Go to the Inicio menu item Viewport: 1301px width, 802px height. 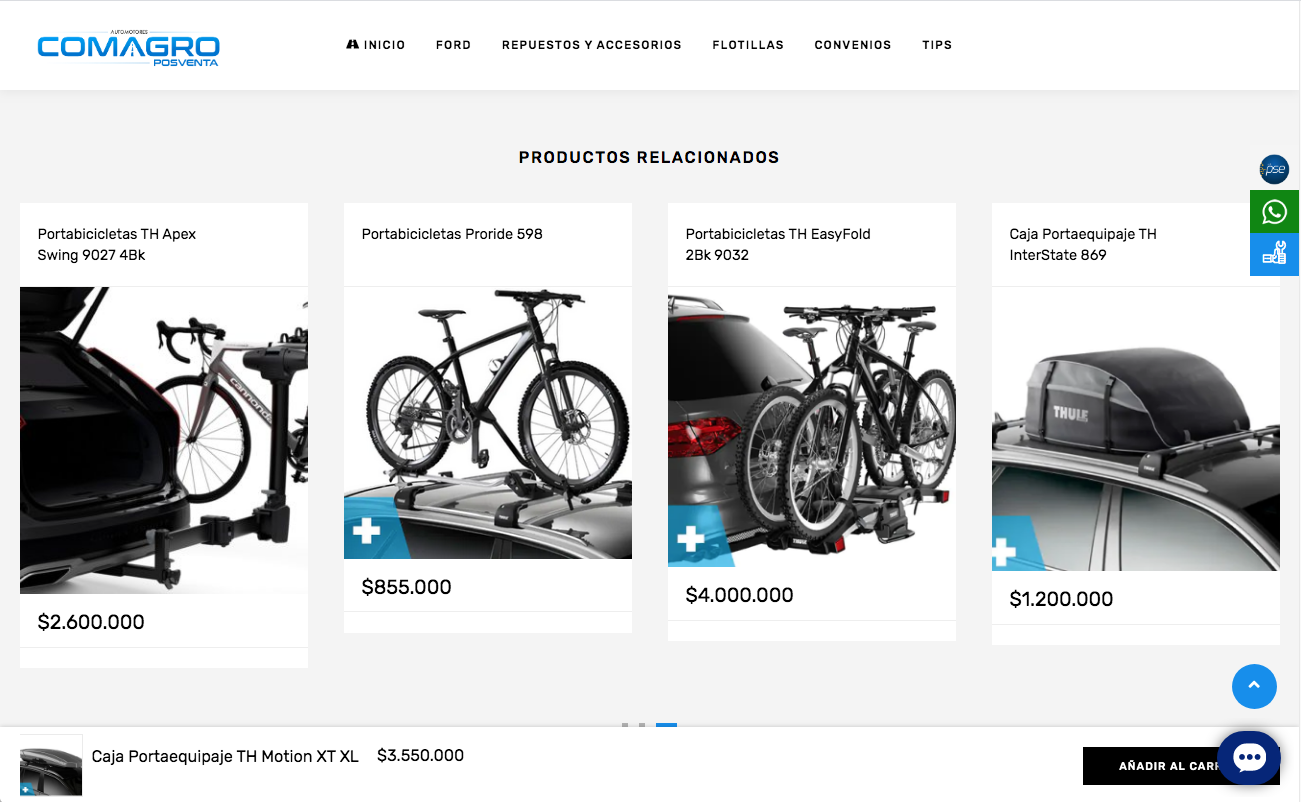pyautogui.click(x=376, y=45)
